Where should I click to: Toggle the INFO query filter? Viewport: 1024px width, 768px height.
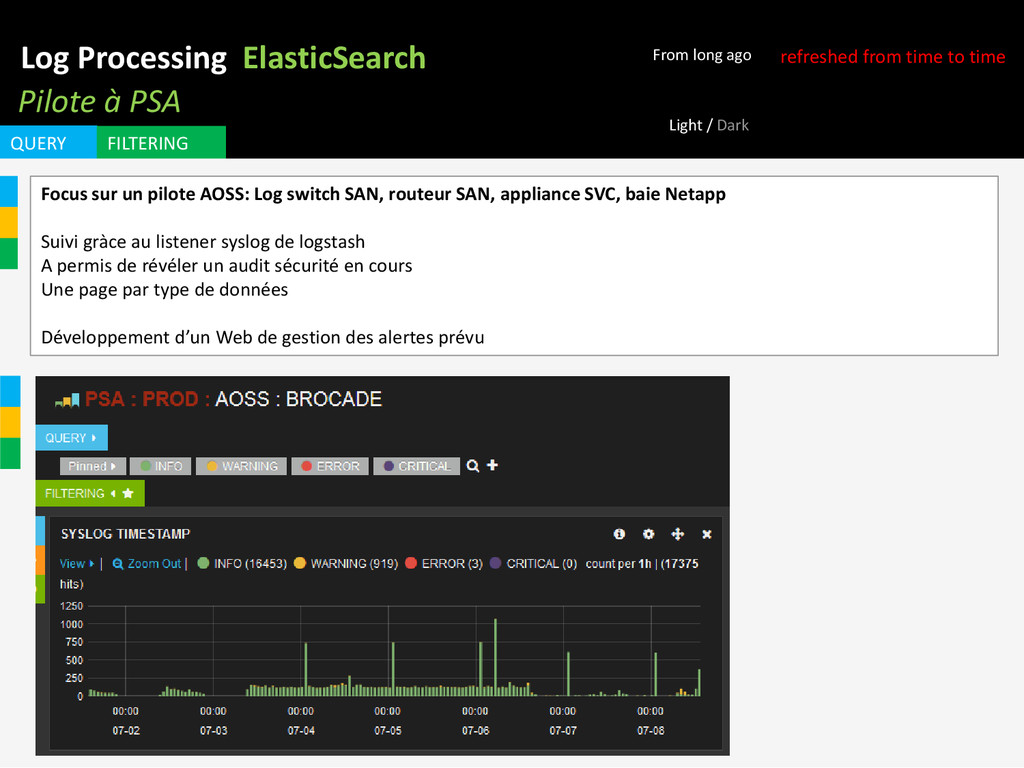pos(161,466)
